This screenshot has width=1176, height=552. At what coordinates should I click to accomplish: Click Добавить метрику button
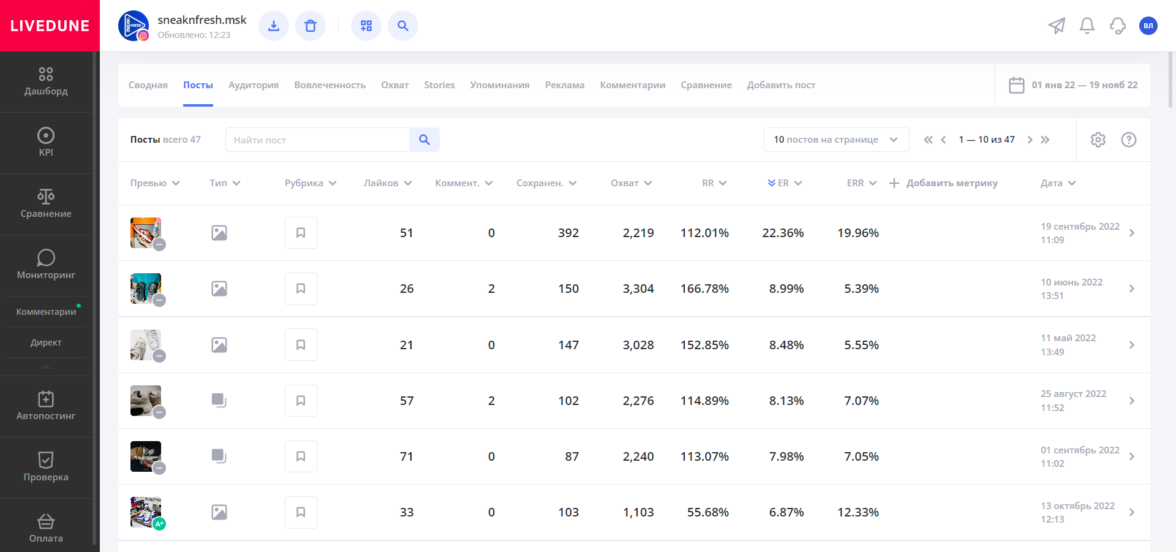(943, 183)
